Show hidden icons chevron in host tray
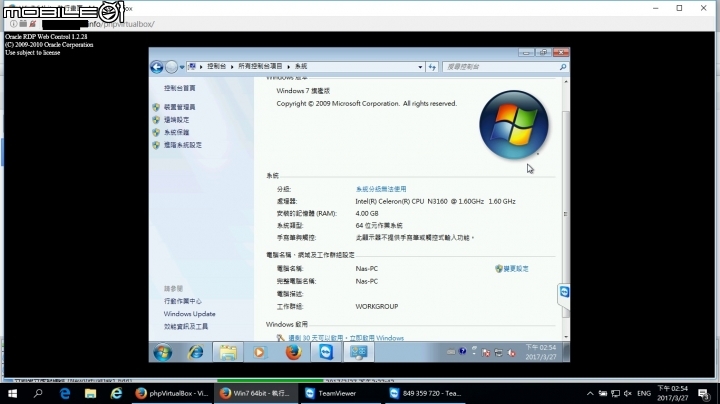The height and width of the screenshot is (404, 720). pos(590,393)
